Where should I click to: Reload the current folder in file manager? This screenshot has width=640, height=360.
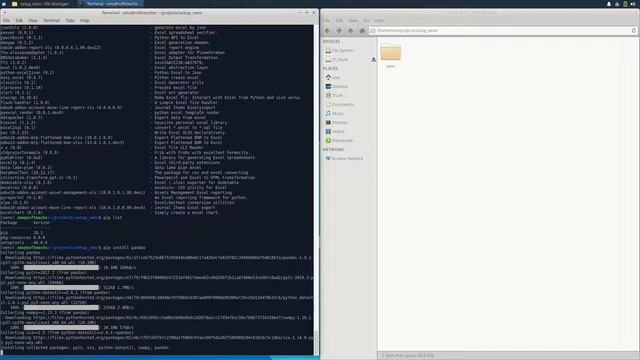[634, 31]
